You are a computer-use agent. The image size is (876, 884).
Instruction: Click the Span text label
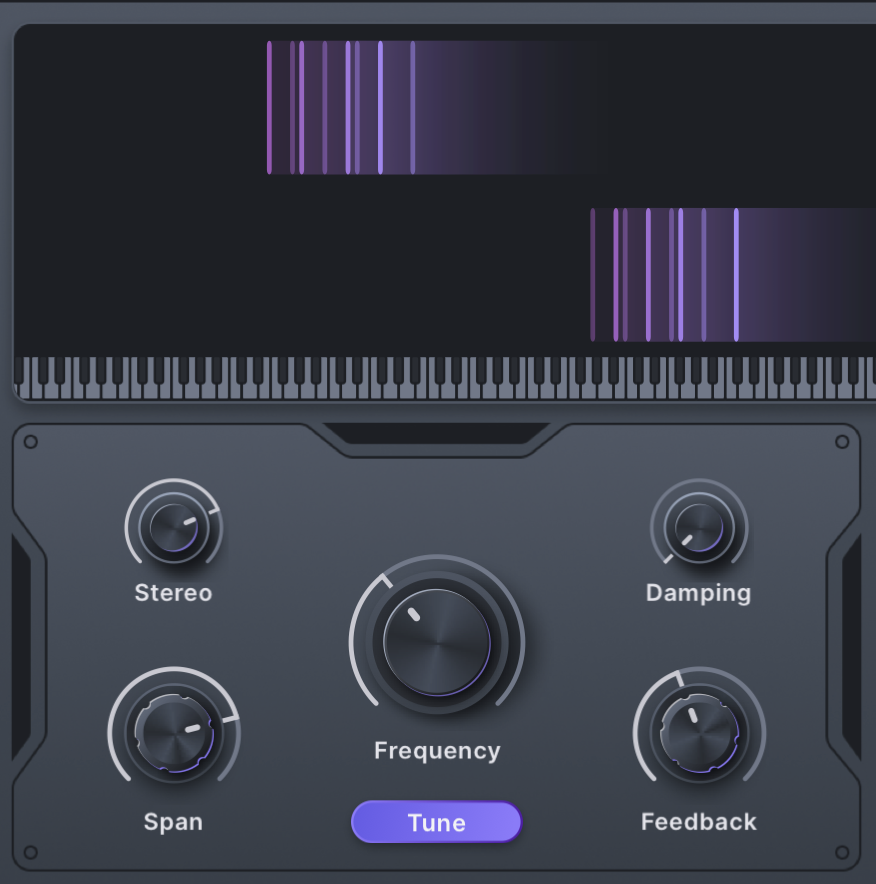coord(173,822)
